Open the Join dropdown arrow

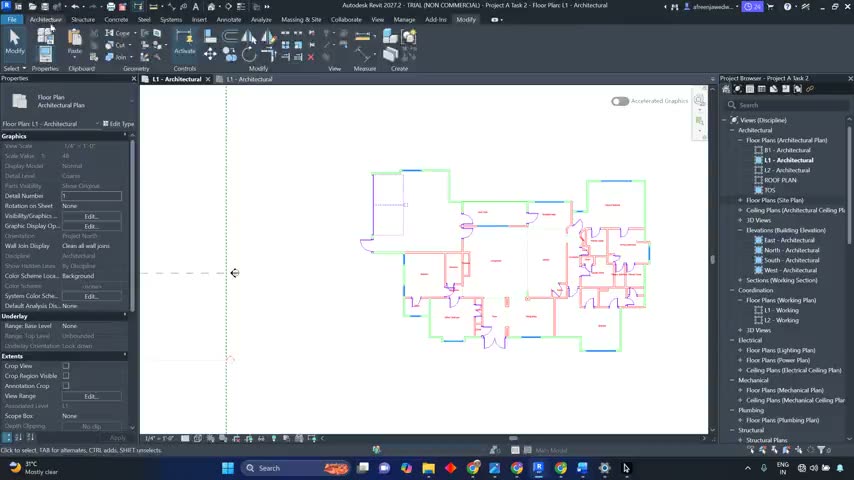pyautogui.click(x=131, y=57)
